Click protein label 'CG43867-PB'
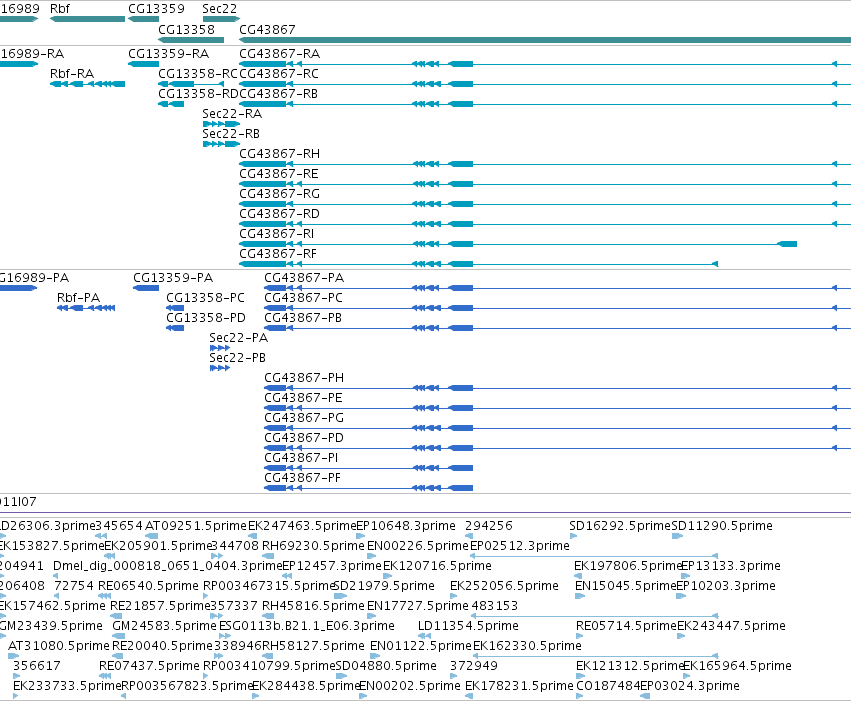Image resolution: width=851 pixels, height=701 pixels. coord(303,318)
